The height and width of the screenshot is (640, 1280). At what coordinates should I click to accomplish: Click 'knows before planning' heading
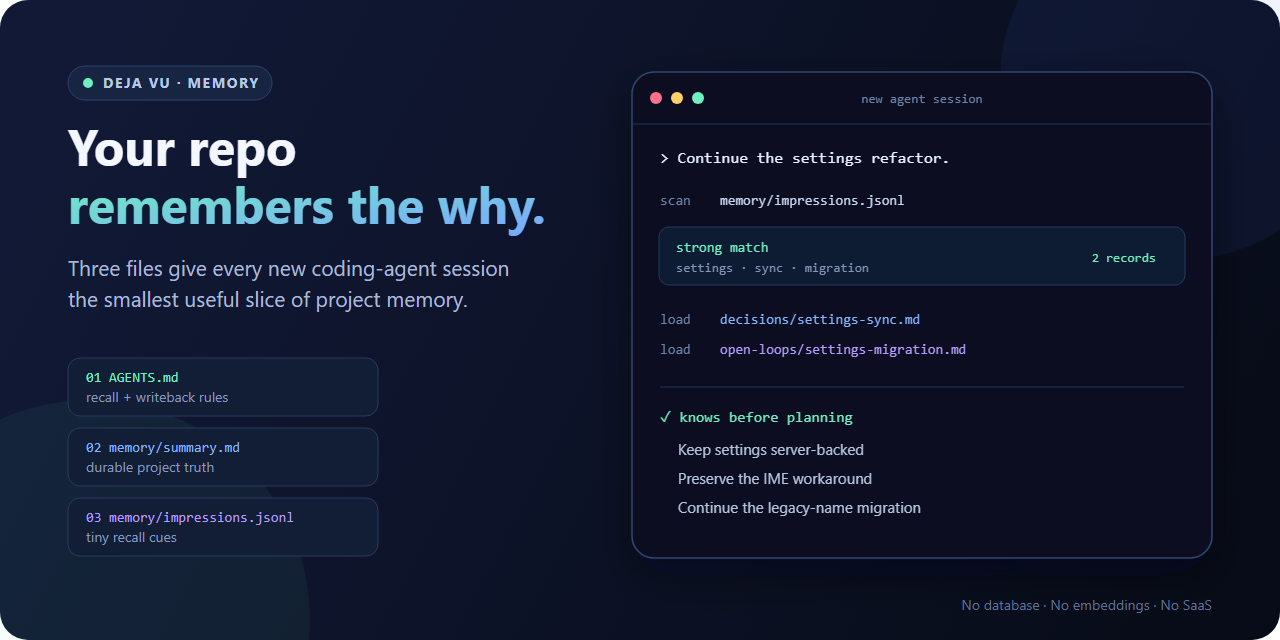[766, 417]
